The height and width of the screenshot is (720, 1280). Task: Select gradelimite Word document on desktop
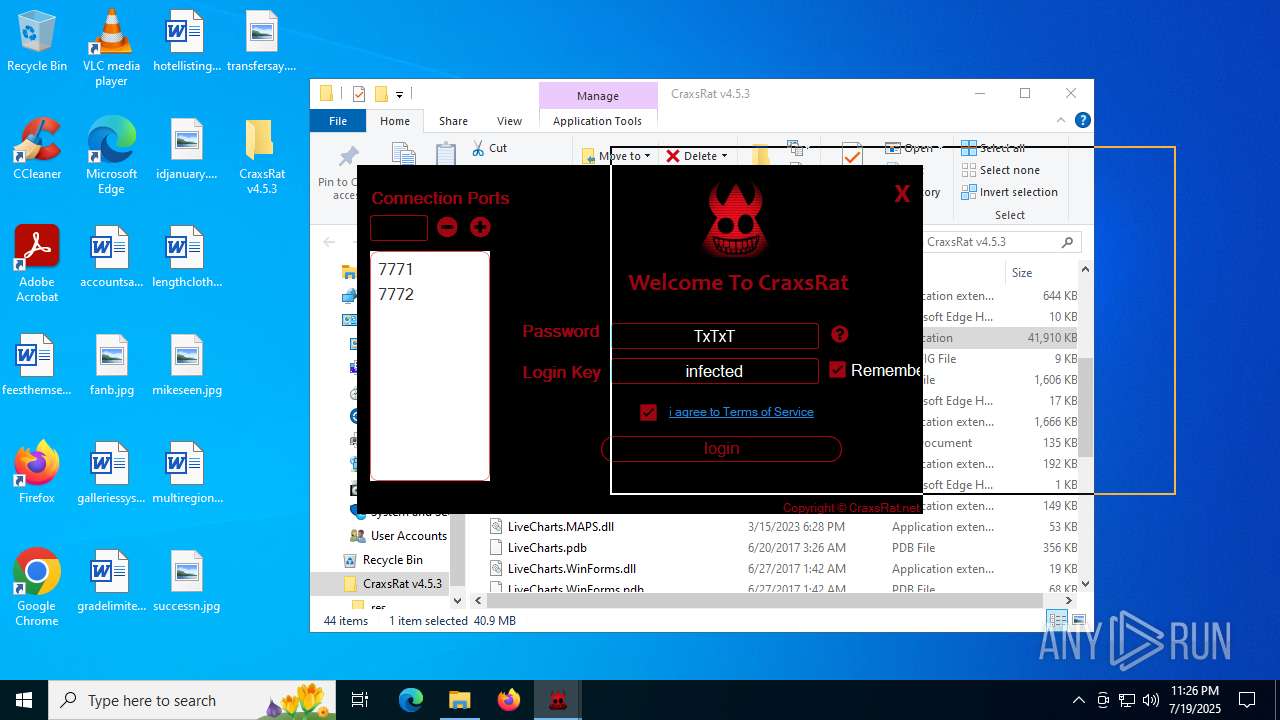(x=111, y=582)
